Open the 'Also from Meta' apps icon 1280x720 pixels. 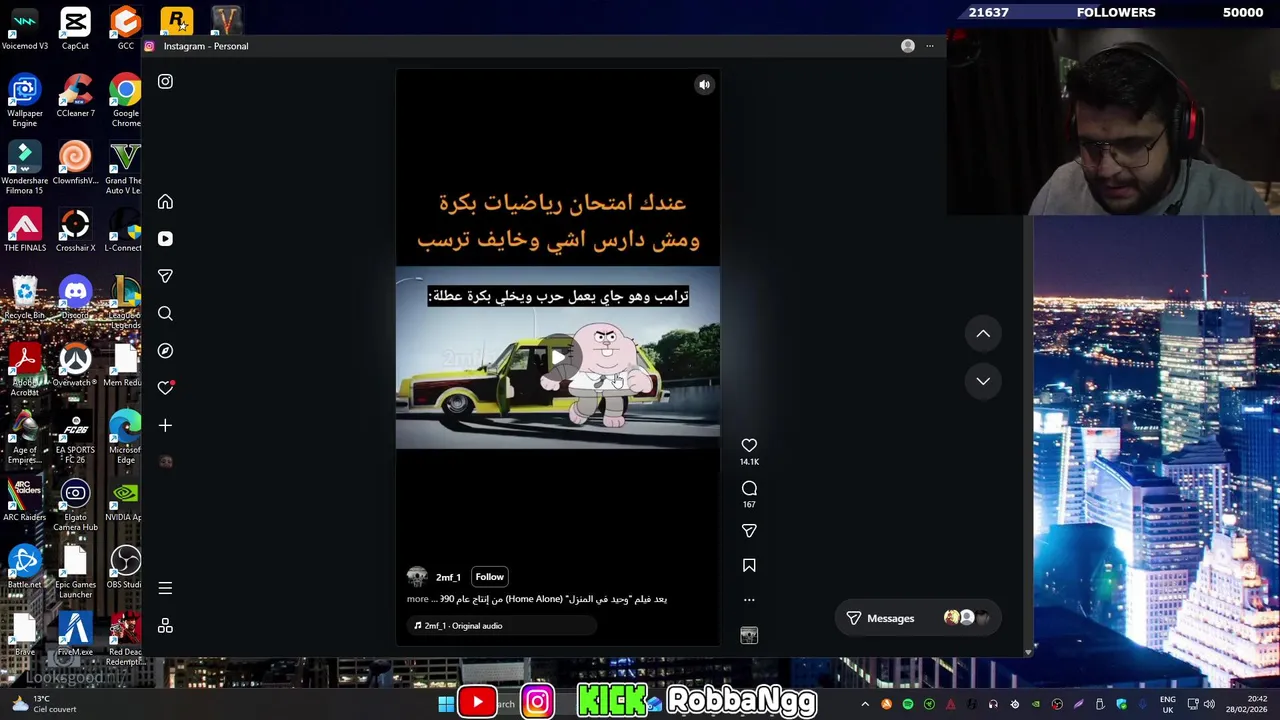pos(165,626)
